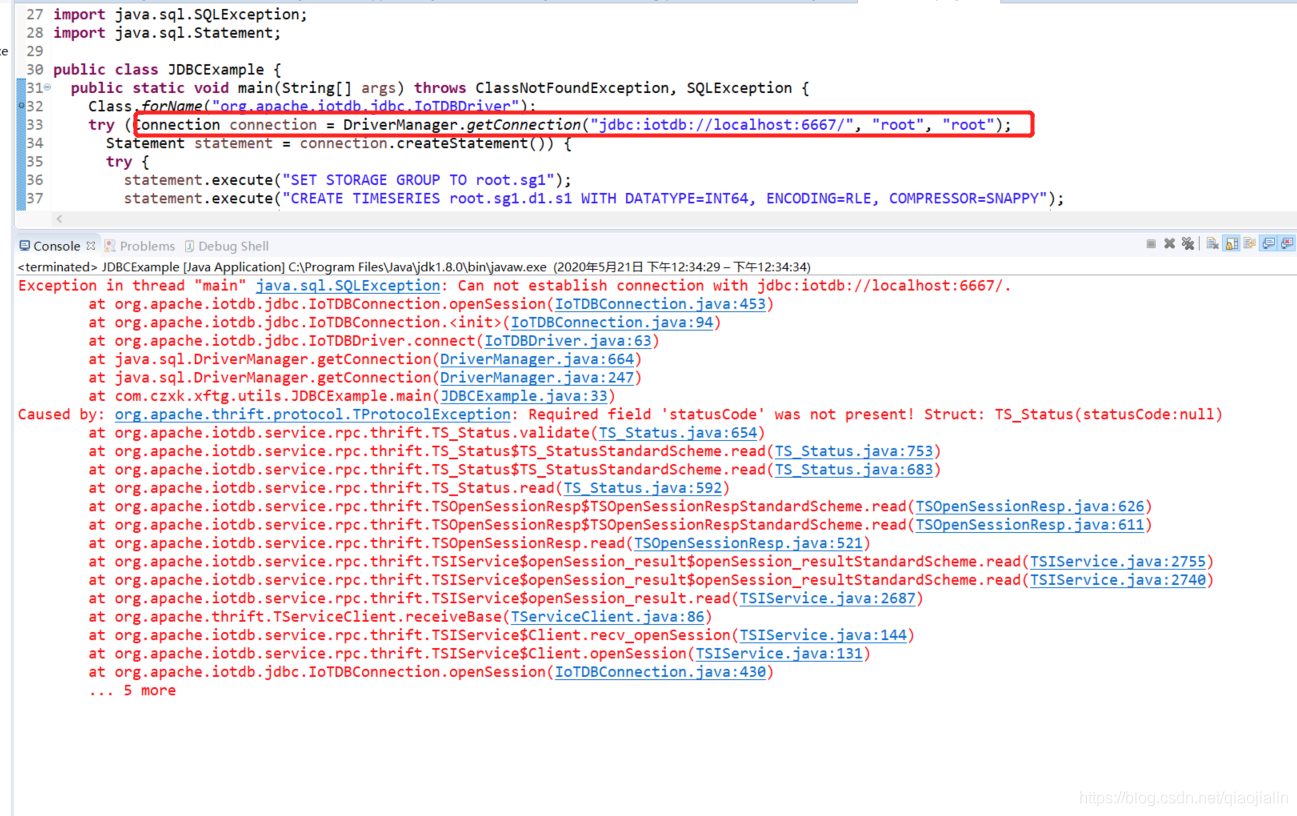Click the 'import java.sql.SQLException;' line

180,14
